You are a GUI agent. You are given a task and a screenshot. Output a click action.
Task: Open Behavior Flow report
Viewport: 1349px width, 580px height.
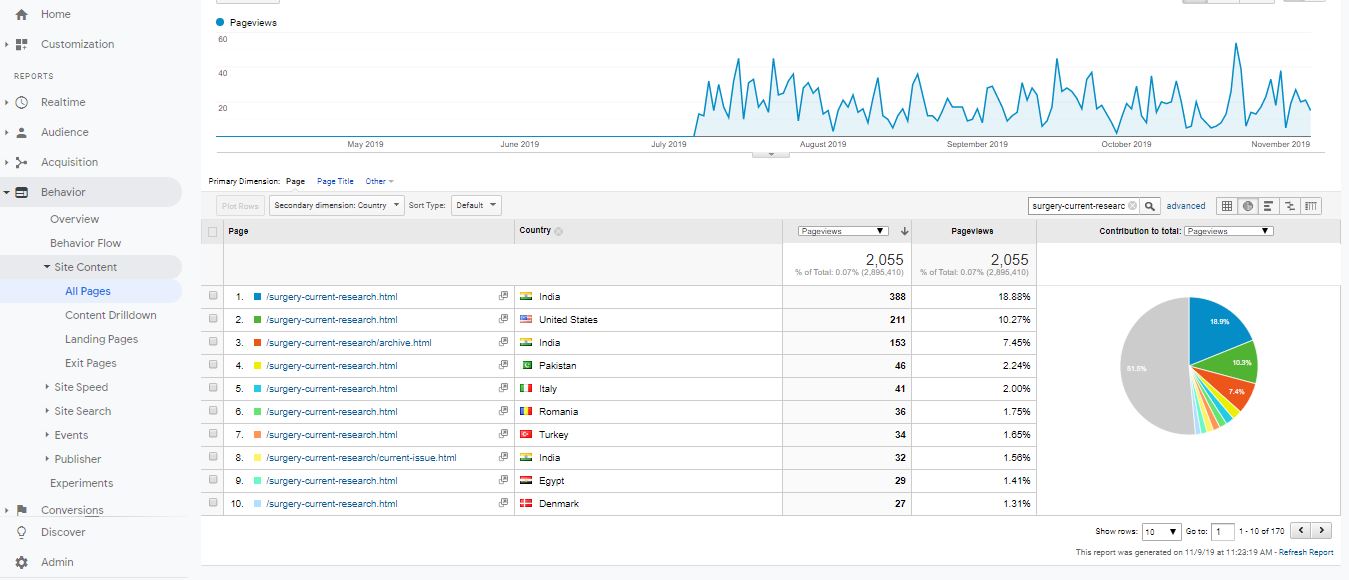(x=86, y=243)
